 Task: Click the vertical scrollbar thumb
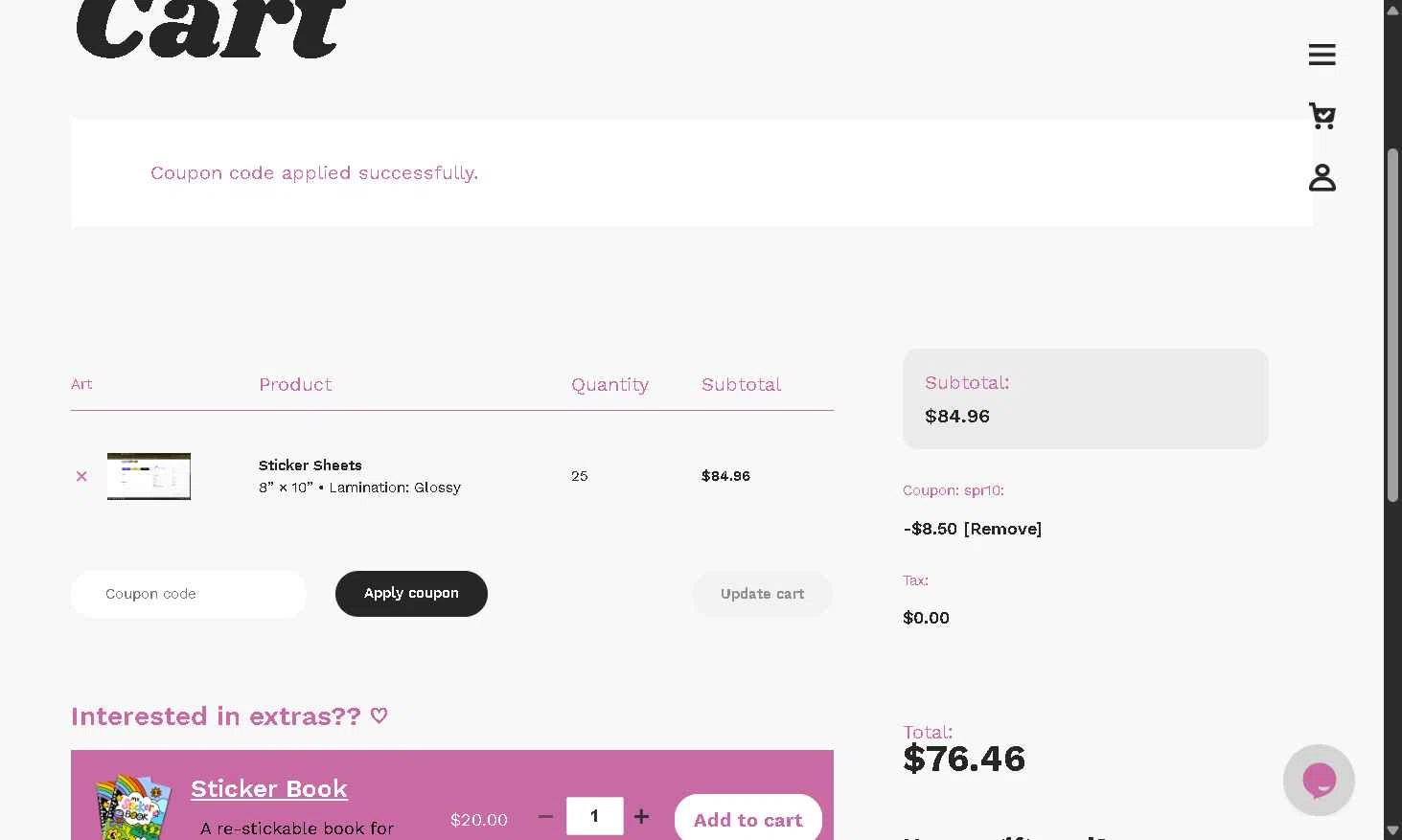coord(1392,326)
